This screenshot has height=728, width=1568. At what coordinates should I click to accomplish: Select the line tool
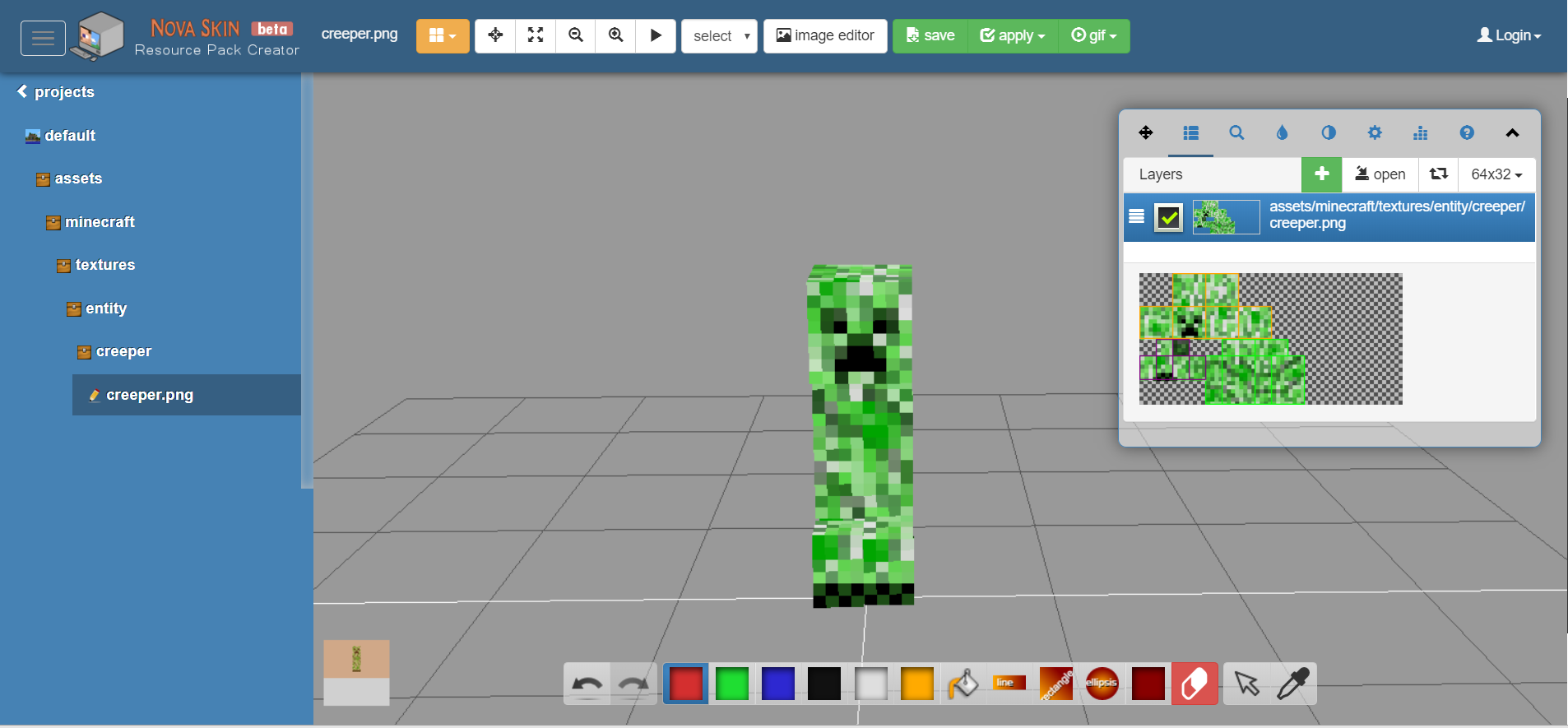pos(1009,684)
